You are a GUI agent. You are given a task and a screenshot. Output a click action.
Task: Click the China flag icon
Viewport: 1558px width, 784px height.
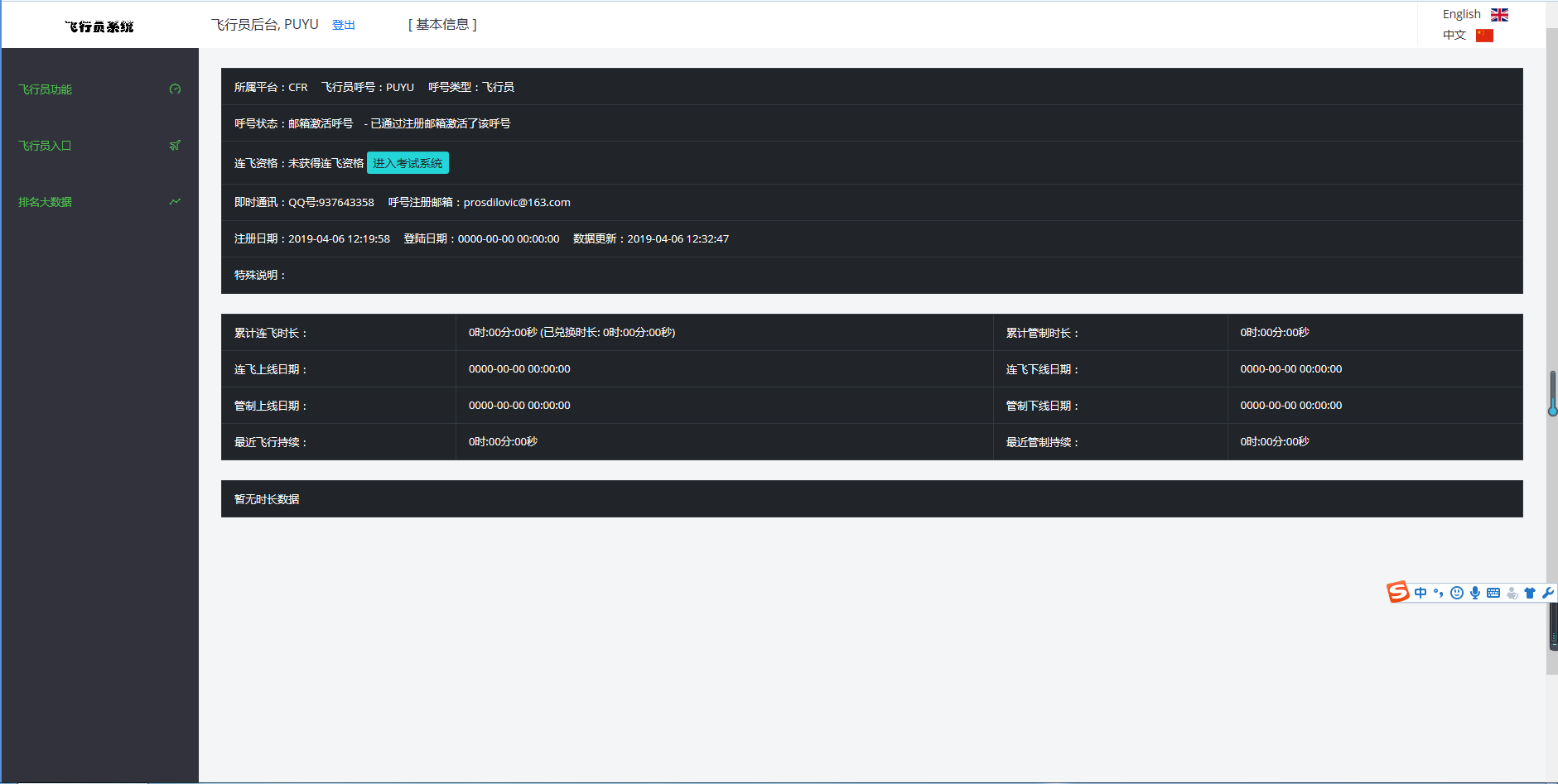pos(1484,36)
